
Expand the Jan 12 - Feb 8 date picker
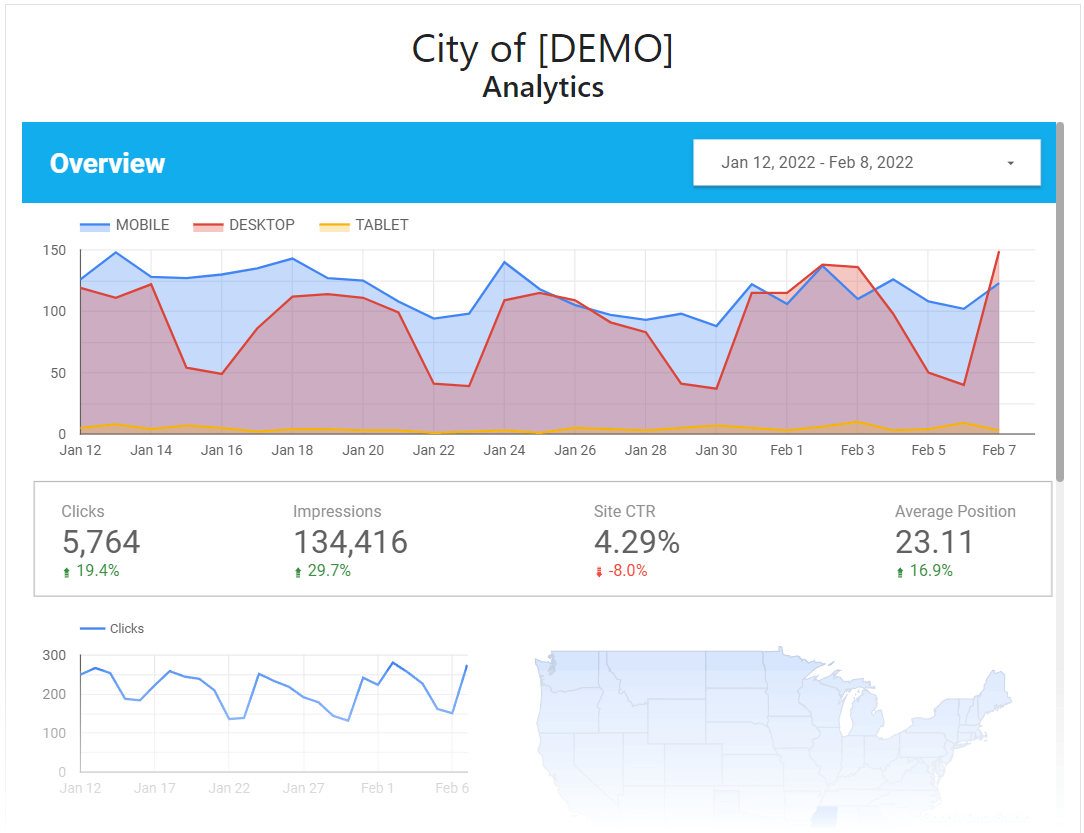(x=867, y=162)
